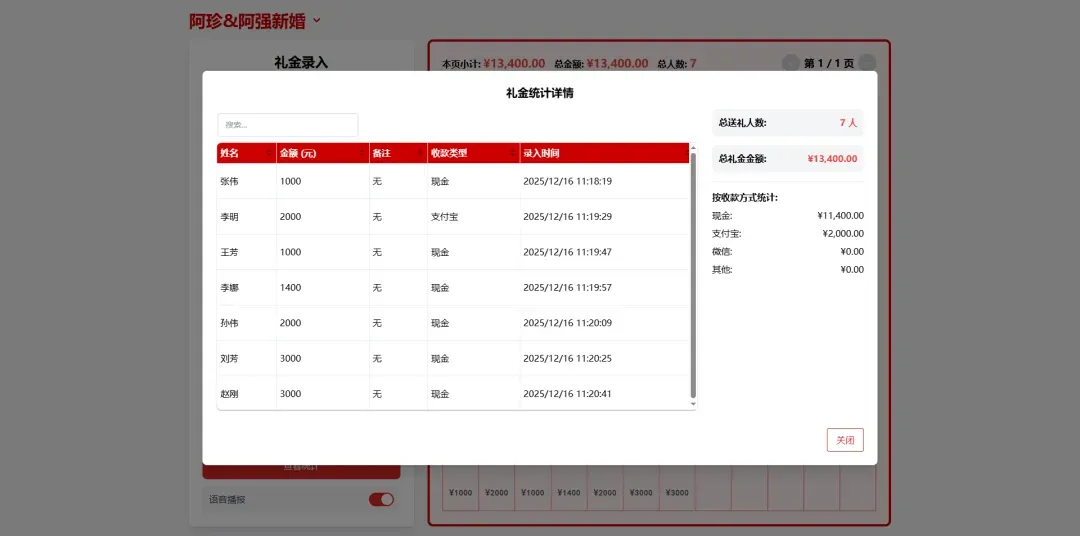Screen dimensions: 1080x536
Task: Click the 微信 ¥0.00 statistic row
Action: [788, 251]
